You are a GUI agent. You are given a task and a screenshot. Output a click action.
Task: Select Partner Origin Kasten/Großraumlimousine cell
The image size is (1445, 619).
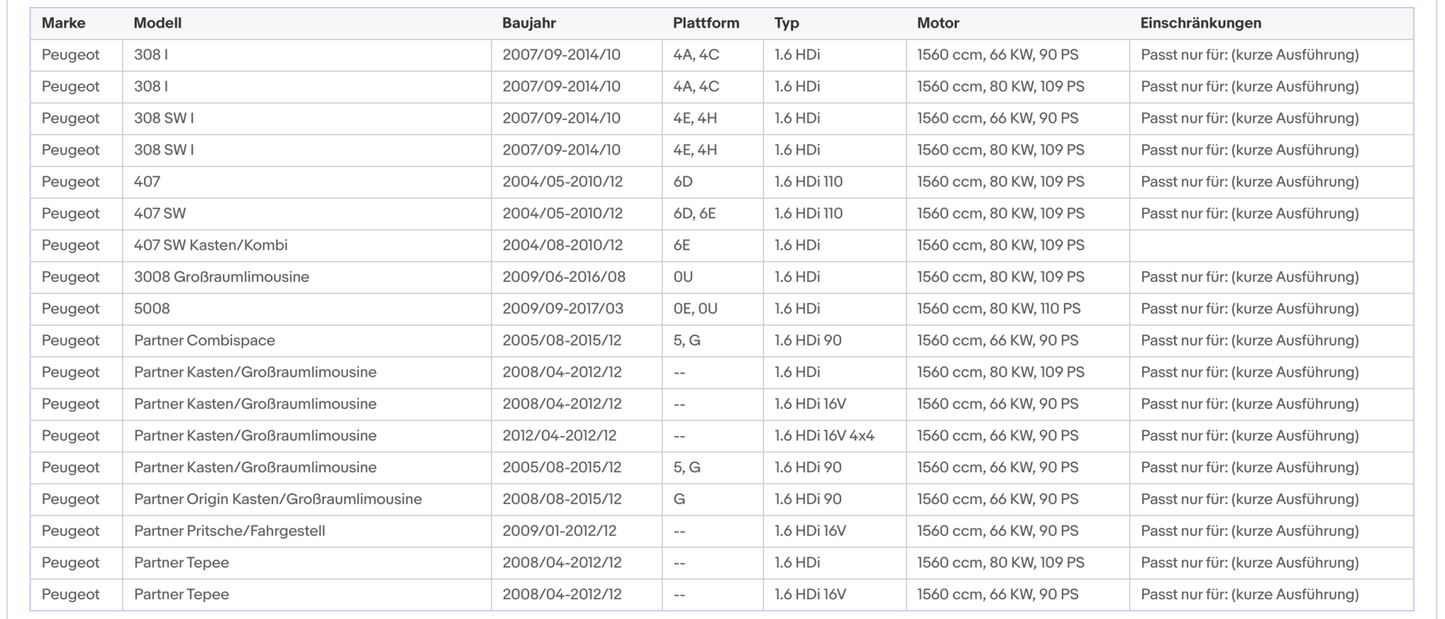click(x=278, y=499)
